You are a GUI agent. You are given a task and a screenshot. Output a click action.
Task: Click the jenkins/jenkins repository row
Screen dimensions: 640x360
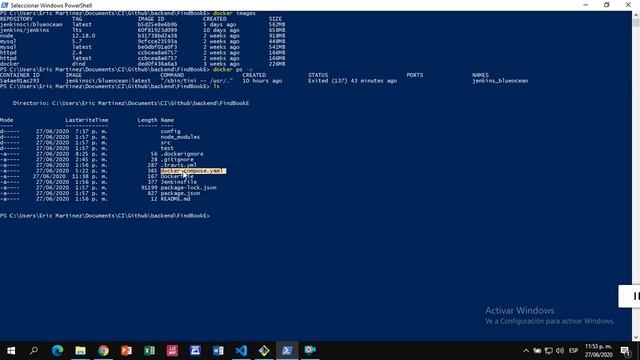(142, 30)
